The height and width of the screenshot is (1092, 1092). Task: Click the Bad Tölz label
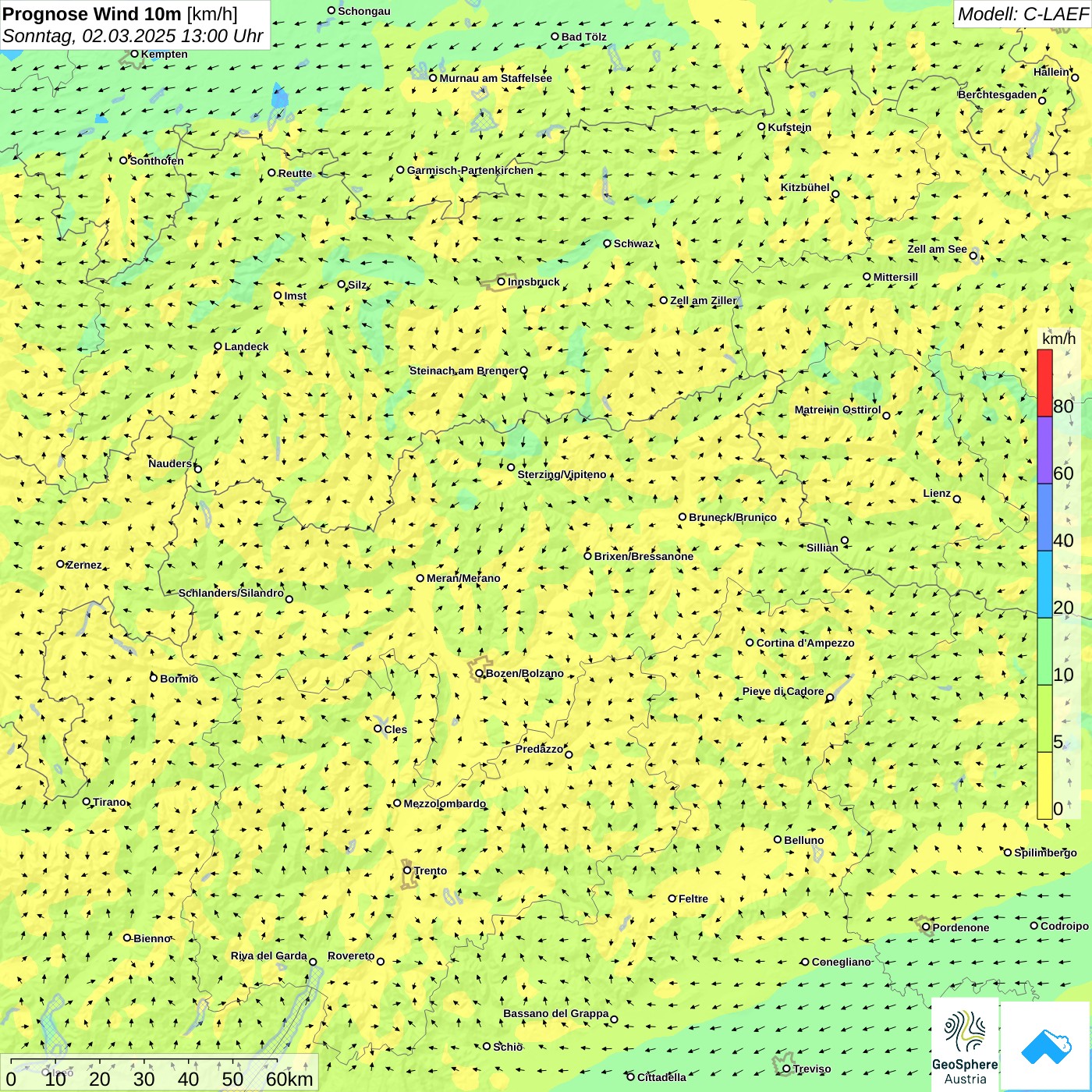584,37
